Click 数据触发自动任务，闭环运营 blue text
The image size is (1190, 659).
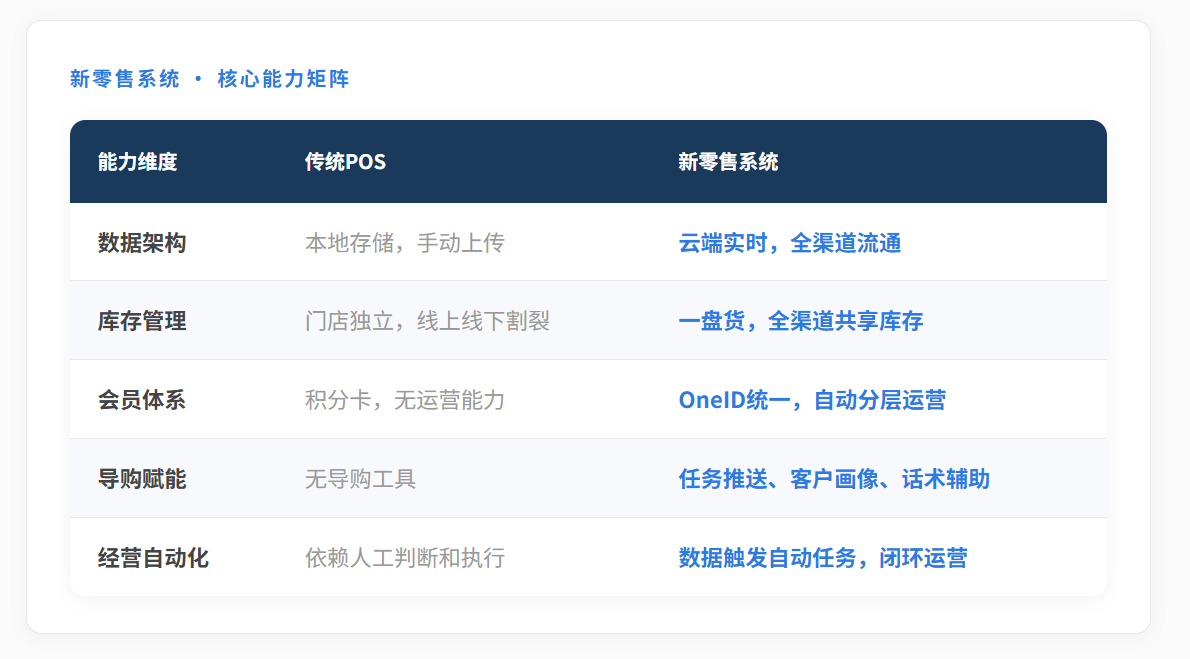click(823, 558)
